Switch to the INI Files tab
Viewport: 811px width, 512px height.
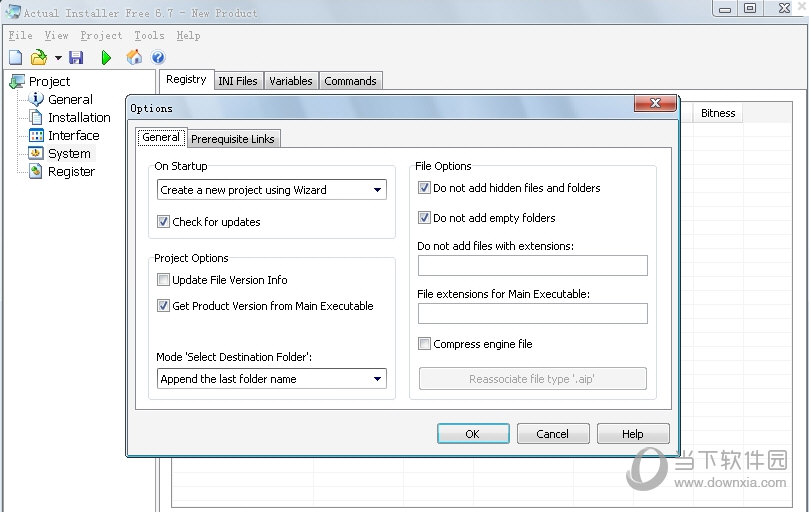238,81
